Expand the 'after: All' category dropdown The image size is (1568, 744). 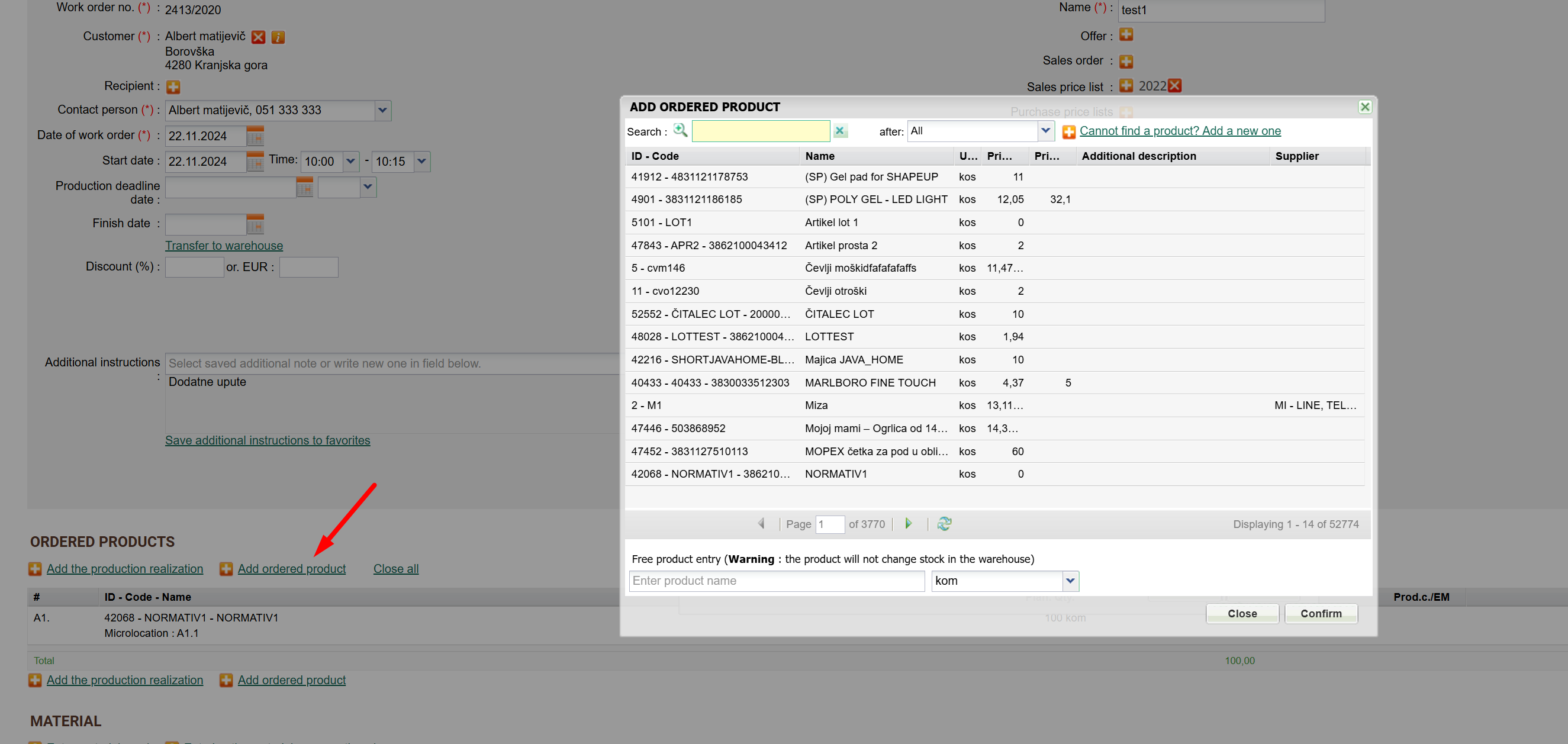(x=1045, y=131)
